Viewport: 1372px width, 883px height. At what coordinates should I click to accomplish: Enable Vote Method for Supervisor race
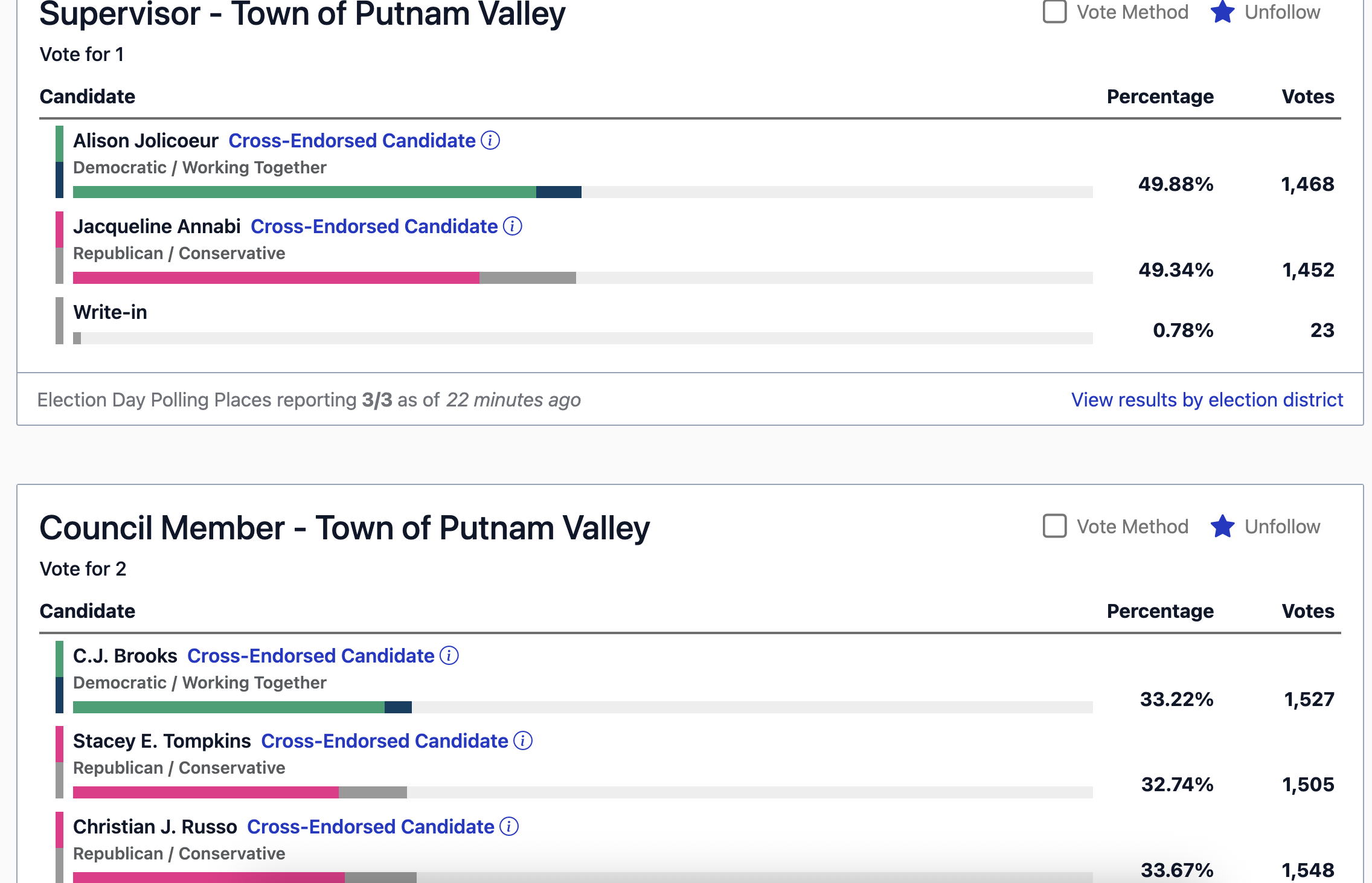tap(1055, 11)
